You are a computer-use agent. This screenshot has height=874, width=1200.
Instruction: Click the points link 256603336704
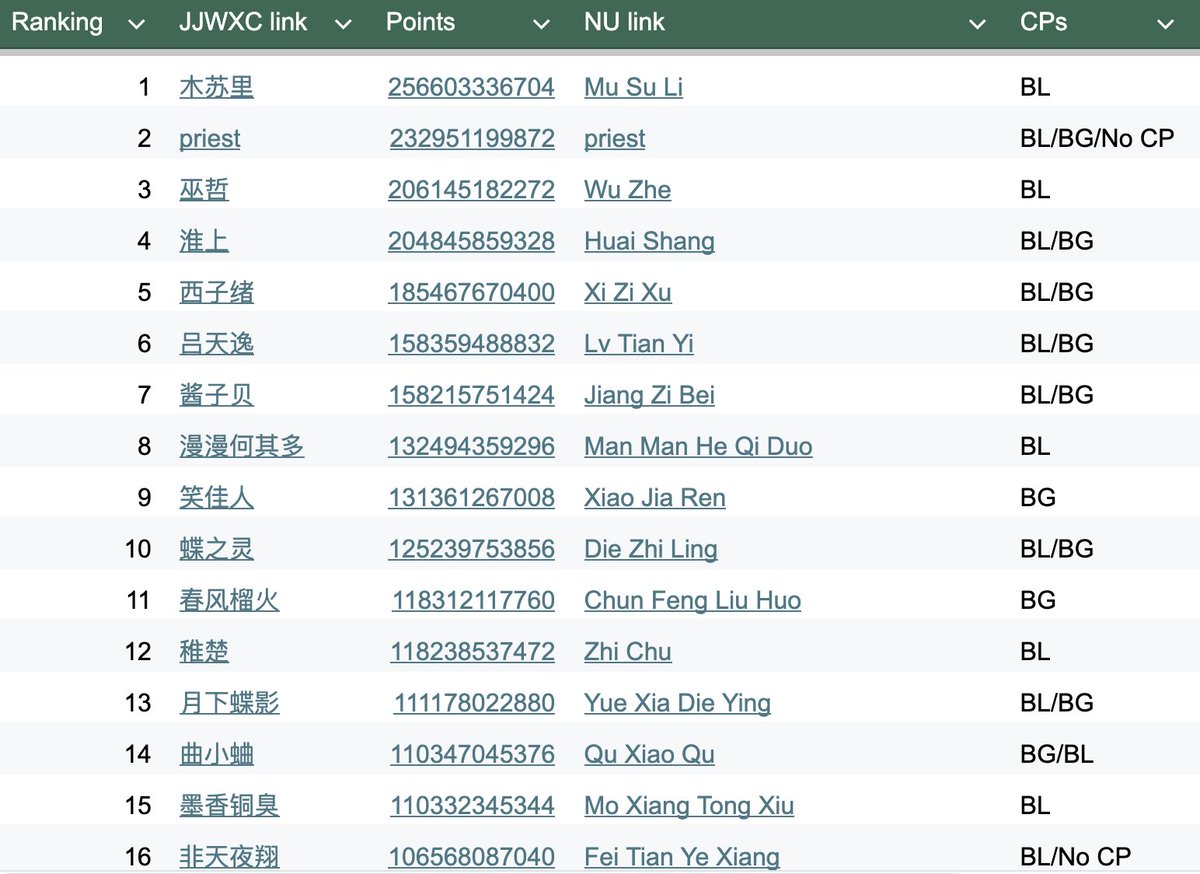(471, 87)
